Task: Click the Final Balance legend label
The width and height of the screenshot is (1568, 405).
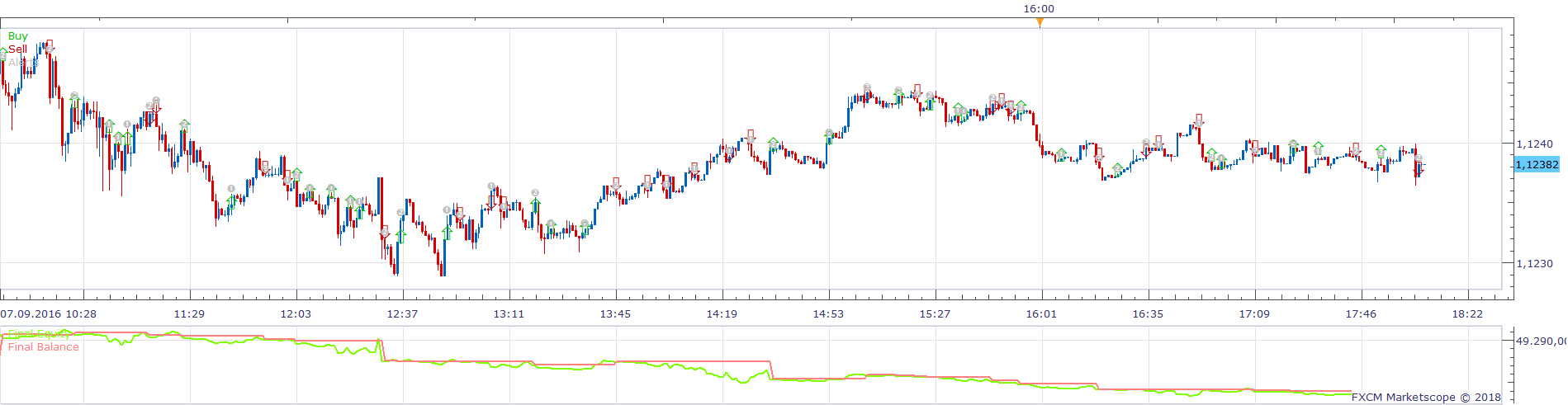Action: pos(44,347)
